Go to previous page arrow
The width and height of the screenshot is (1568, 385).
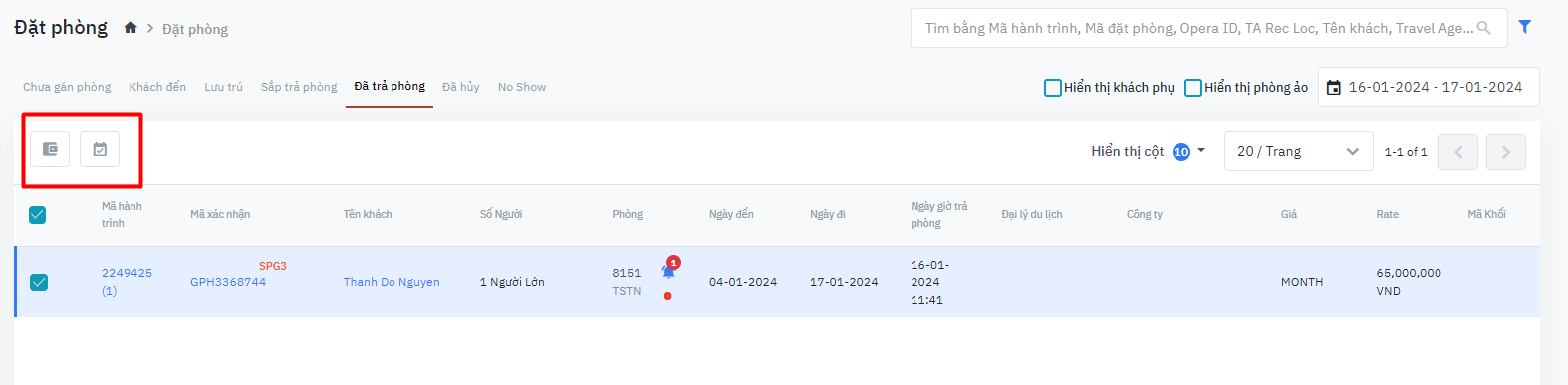click(1458, 152)
